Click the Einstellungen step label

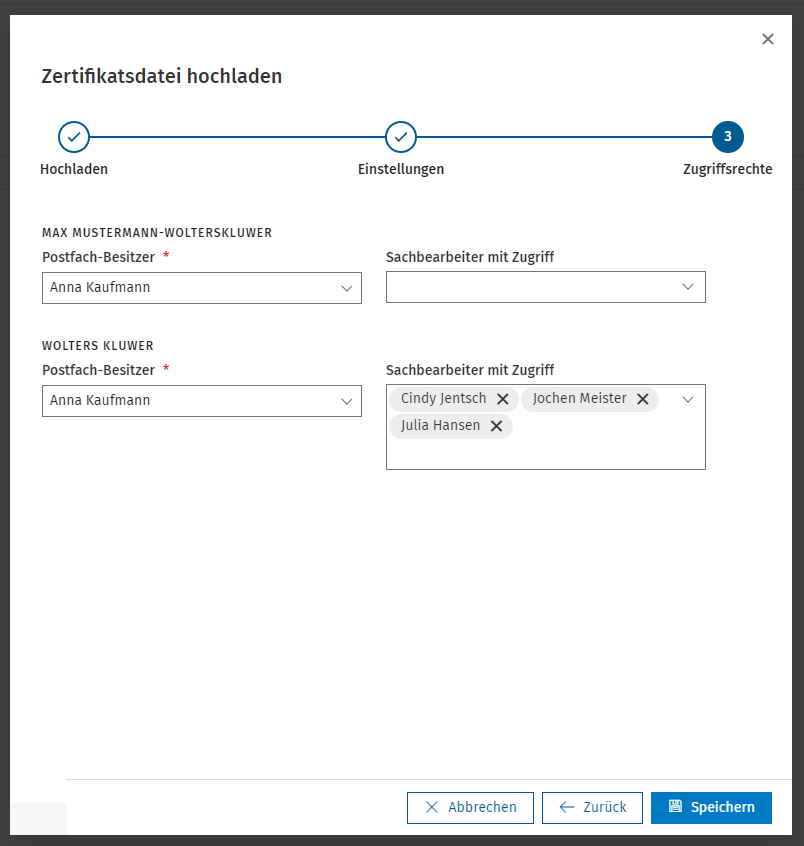(x=401, y=169)
